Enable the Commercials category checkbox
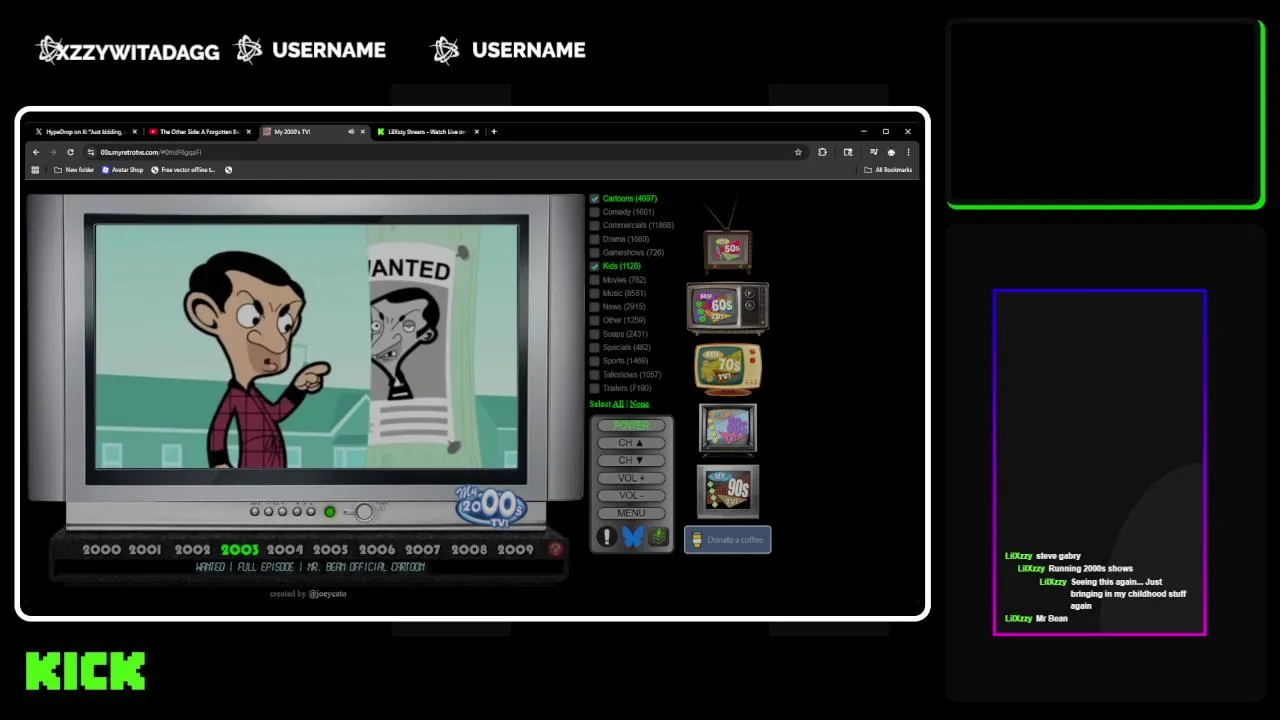This screenshot has height=720, width=1280. [x=594, y=226]
